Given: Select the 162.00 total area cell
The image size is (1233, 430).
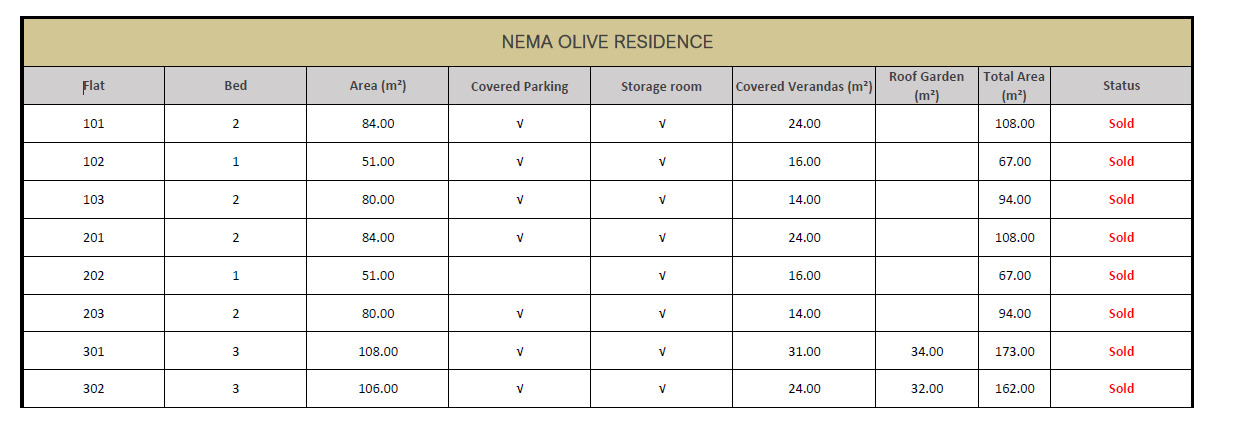Looking at the screenshot, I should pos(1014,389).
